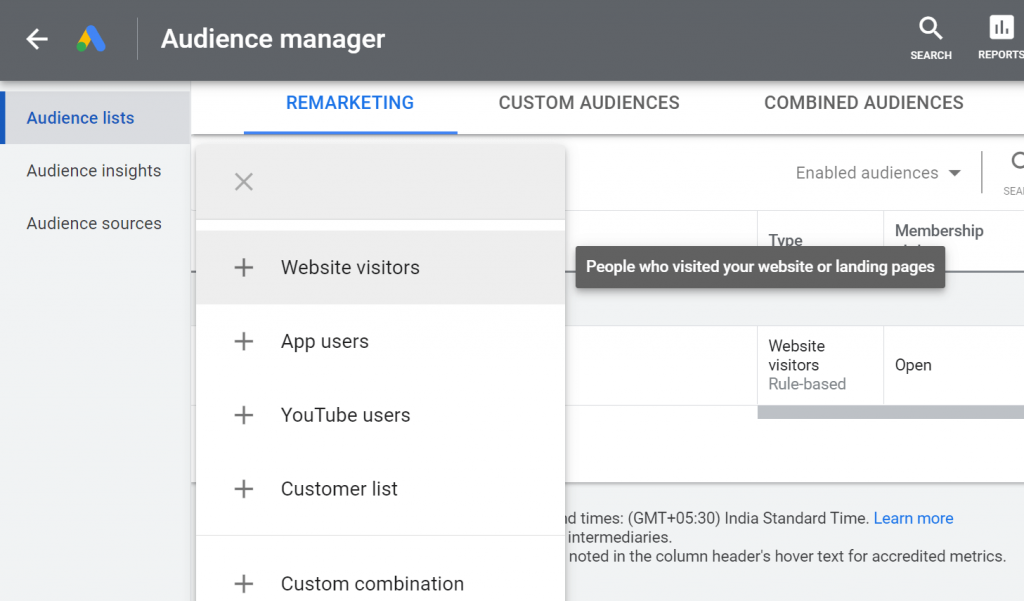Choose Website visitors audience option
The height and width of the screenshot is (601, 1024).
[381, 267]
